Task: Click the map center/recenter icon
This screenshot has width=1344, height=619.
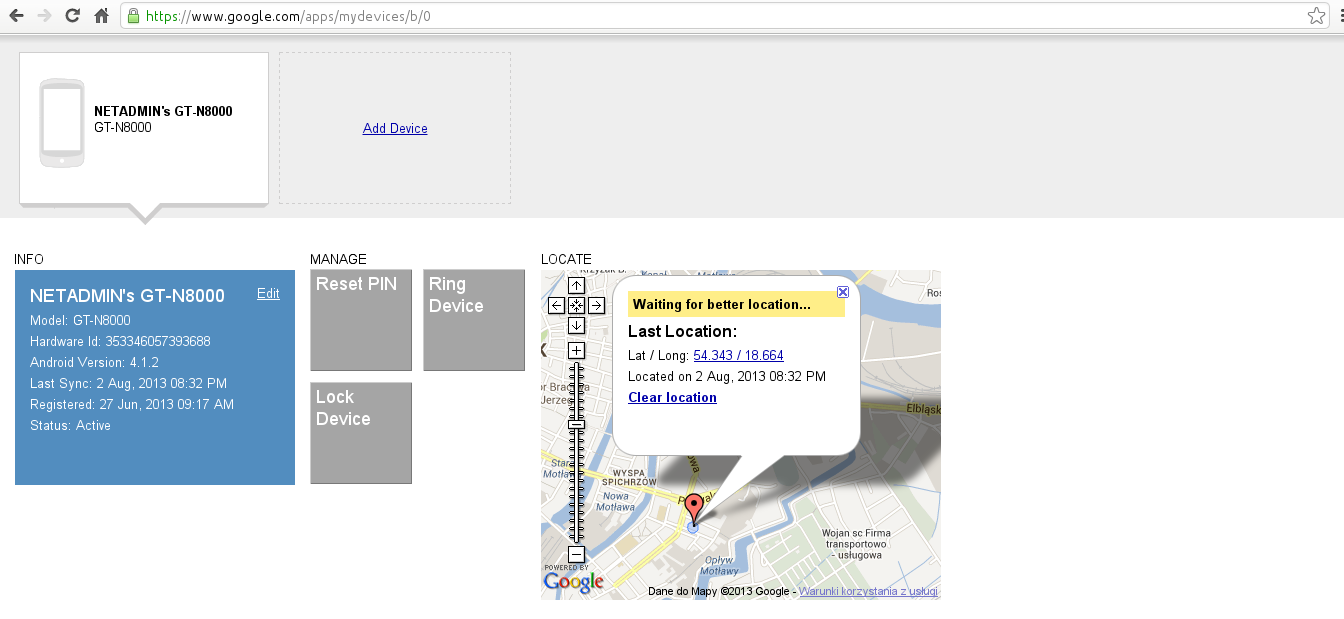Action: coord(576,305)
